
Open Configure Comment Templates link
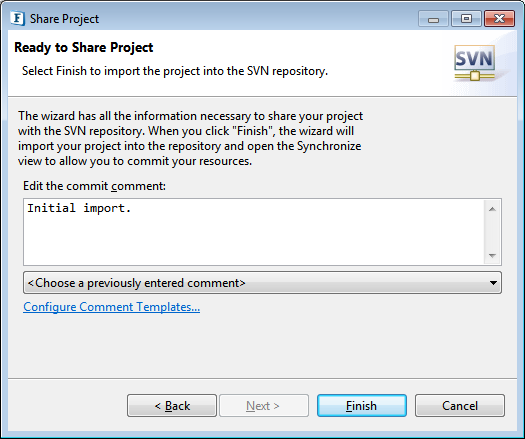[x=111, y=307]
